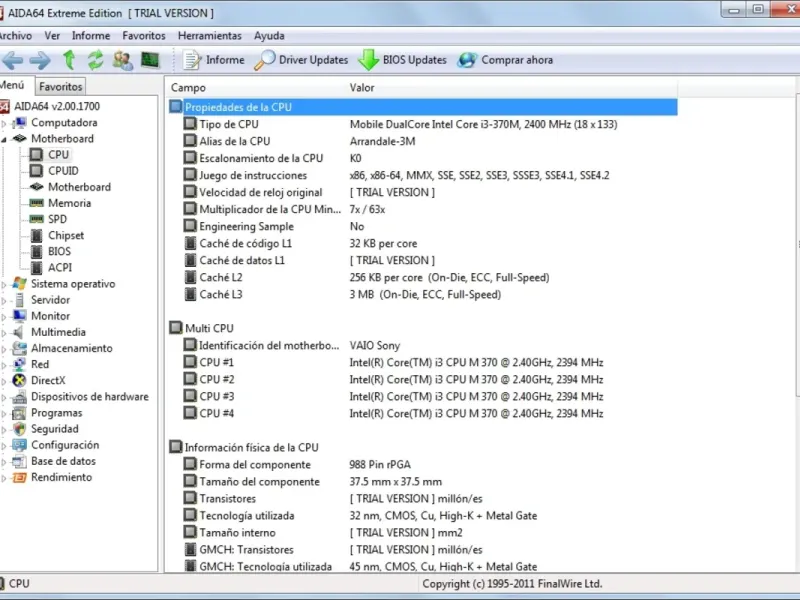Select the AIDA64 v2.00.1700 root node

pyautogui.click(x=57, y=106)
